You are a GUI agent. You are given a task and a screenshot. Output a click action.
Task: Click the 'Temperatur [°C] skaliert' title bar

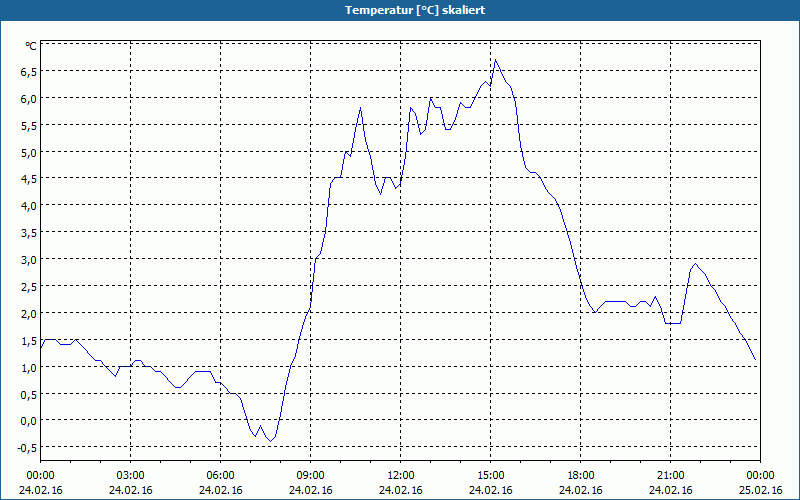click(400, 10)
